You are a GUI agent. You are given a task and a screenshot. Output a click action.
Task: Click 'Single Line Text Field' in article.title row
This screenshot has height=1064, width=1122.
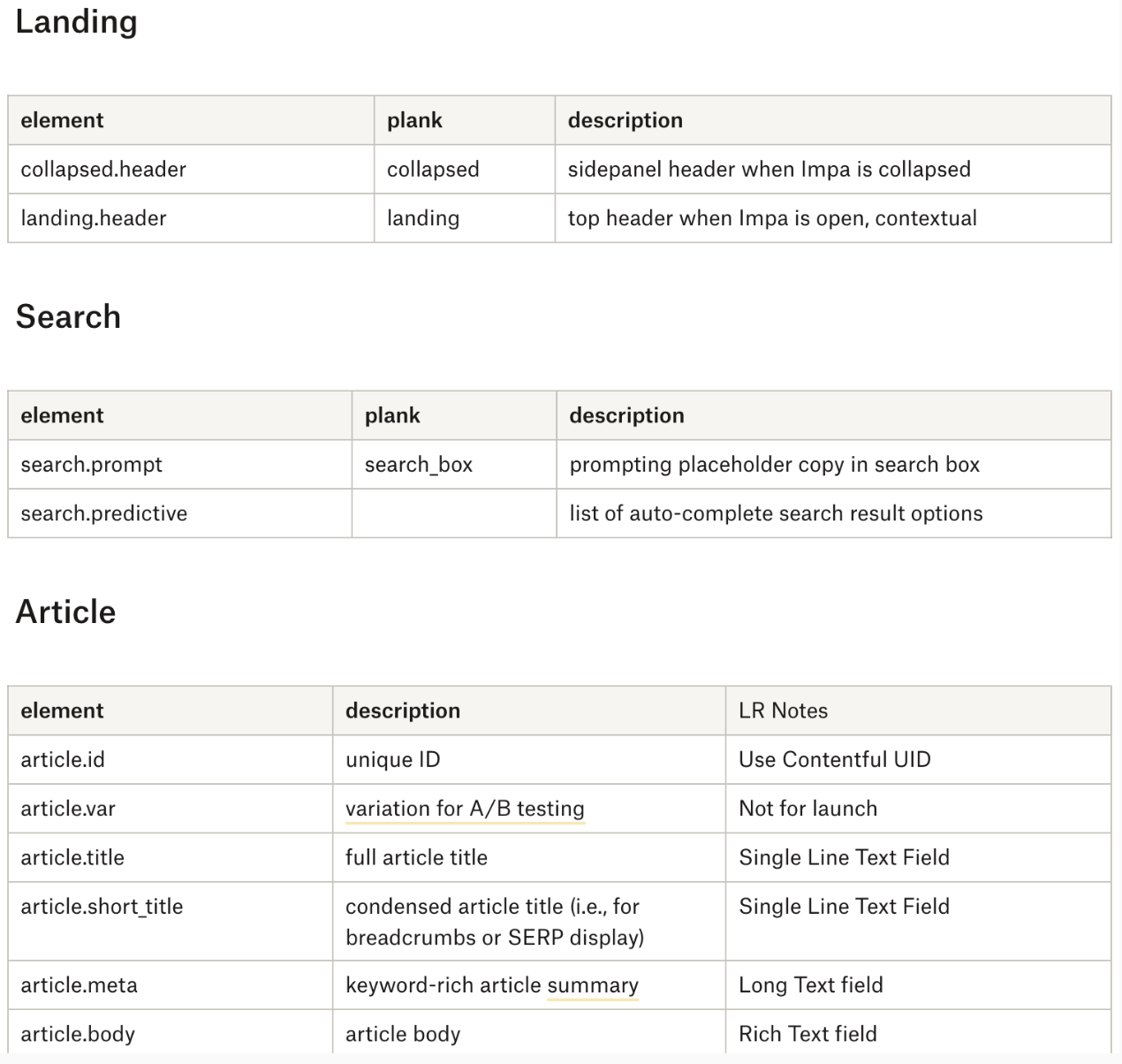click(x=845, y=857)
